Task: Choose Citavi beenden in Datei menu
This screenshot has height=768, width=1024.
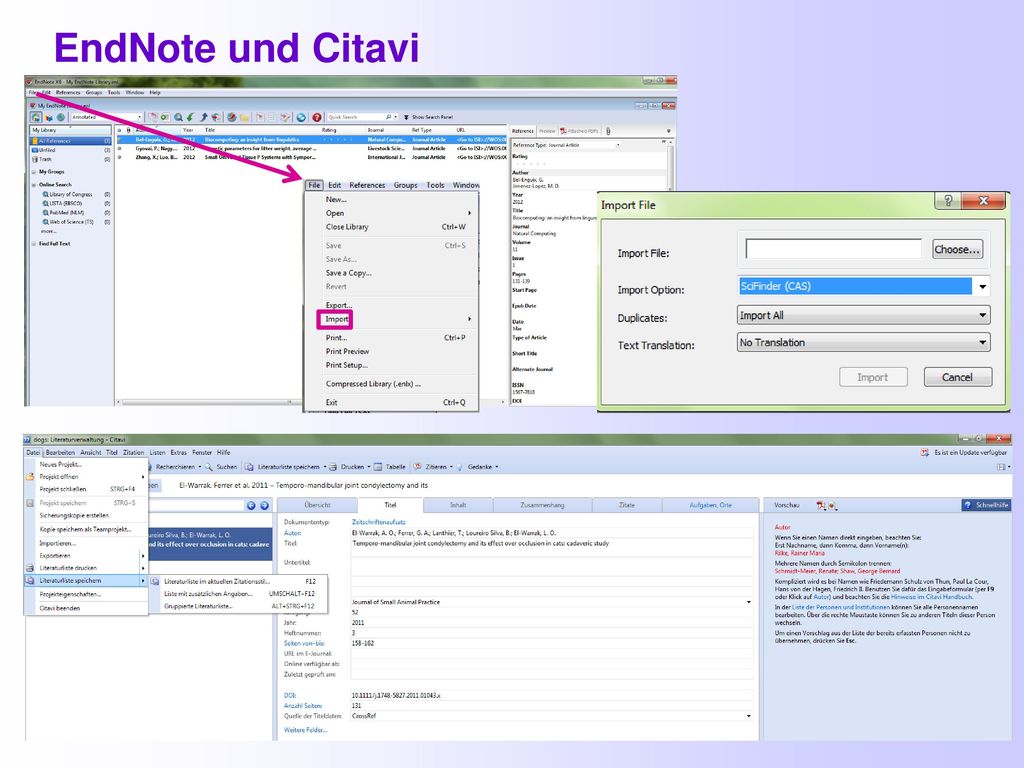Action: coord(59,609)
